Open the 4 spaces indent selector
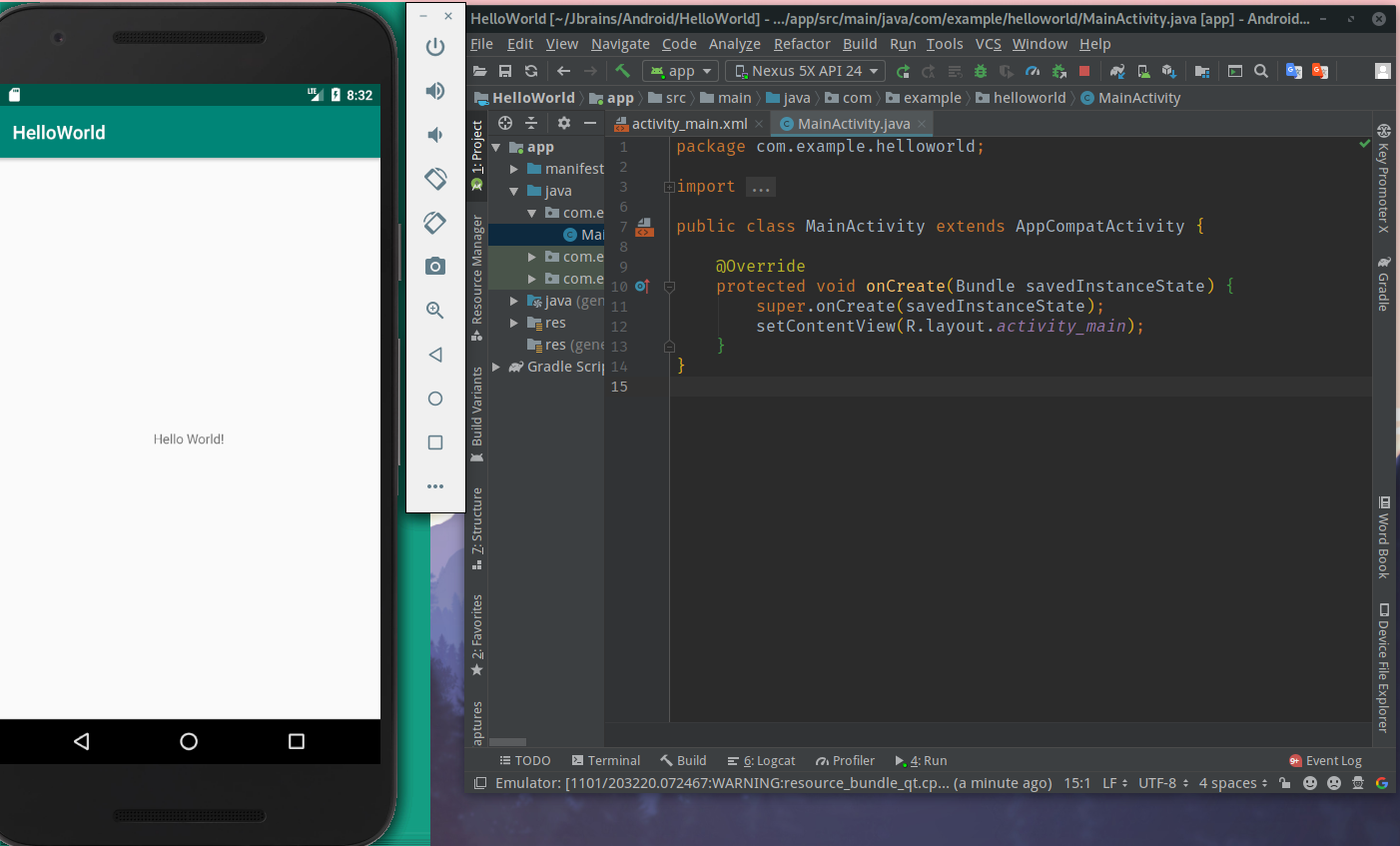Screen dimensions: 1400x846 pos(1233,783)
